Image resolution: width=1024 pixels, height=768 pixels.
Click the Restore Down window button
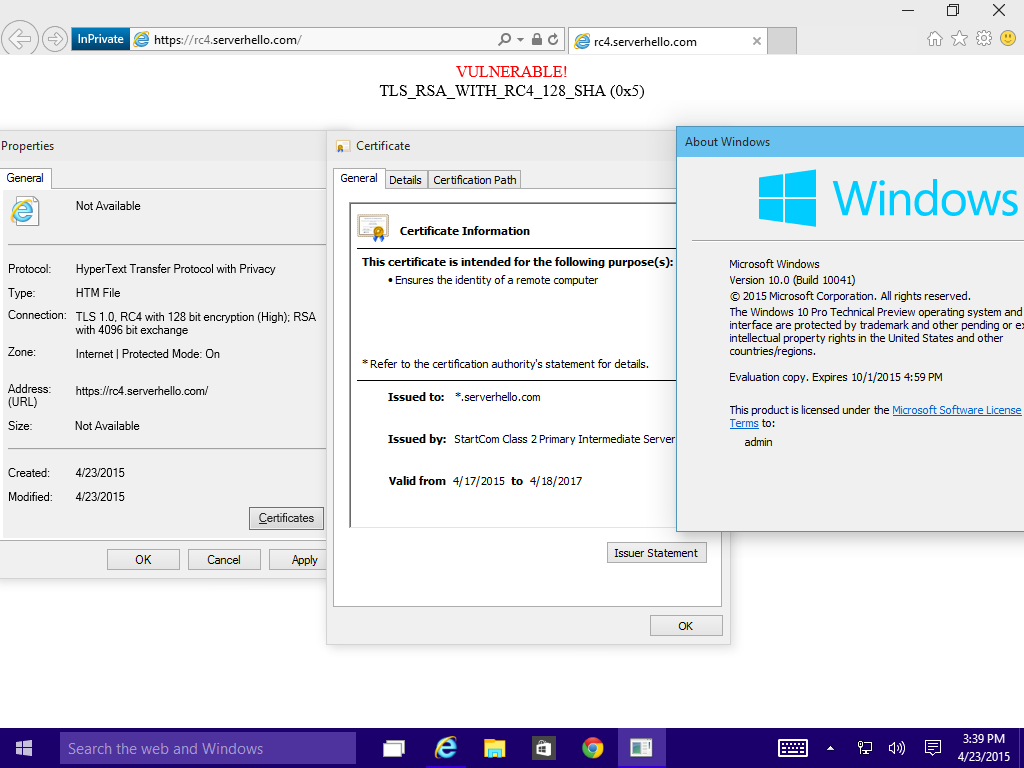point(953,10)
